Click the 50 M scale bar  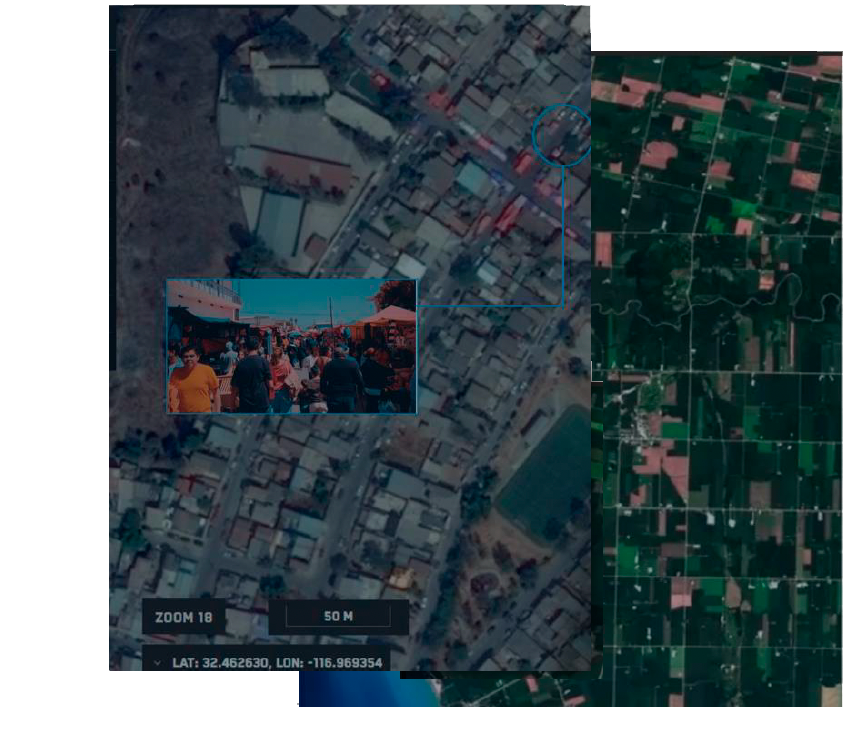point(338,617)
